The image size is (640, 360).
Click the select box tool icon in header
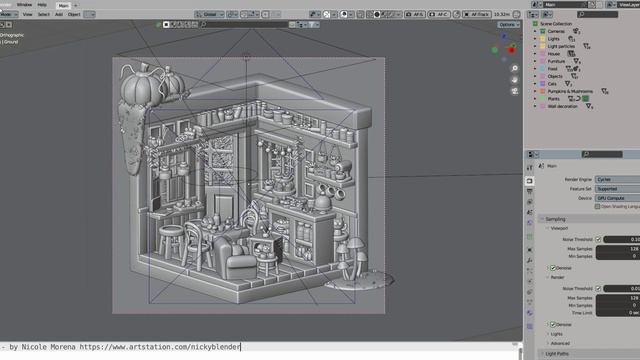(166, 25)
